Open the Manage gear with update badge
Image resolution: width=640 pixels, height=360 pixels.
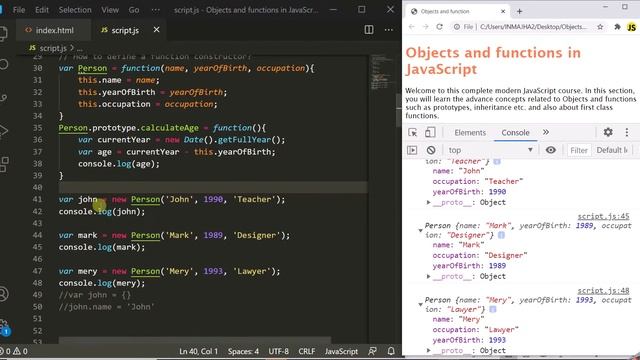(4, 327)
